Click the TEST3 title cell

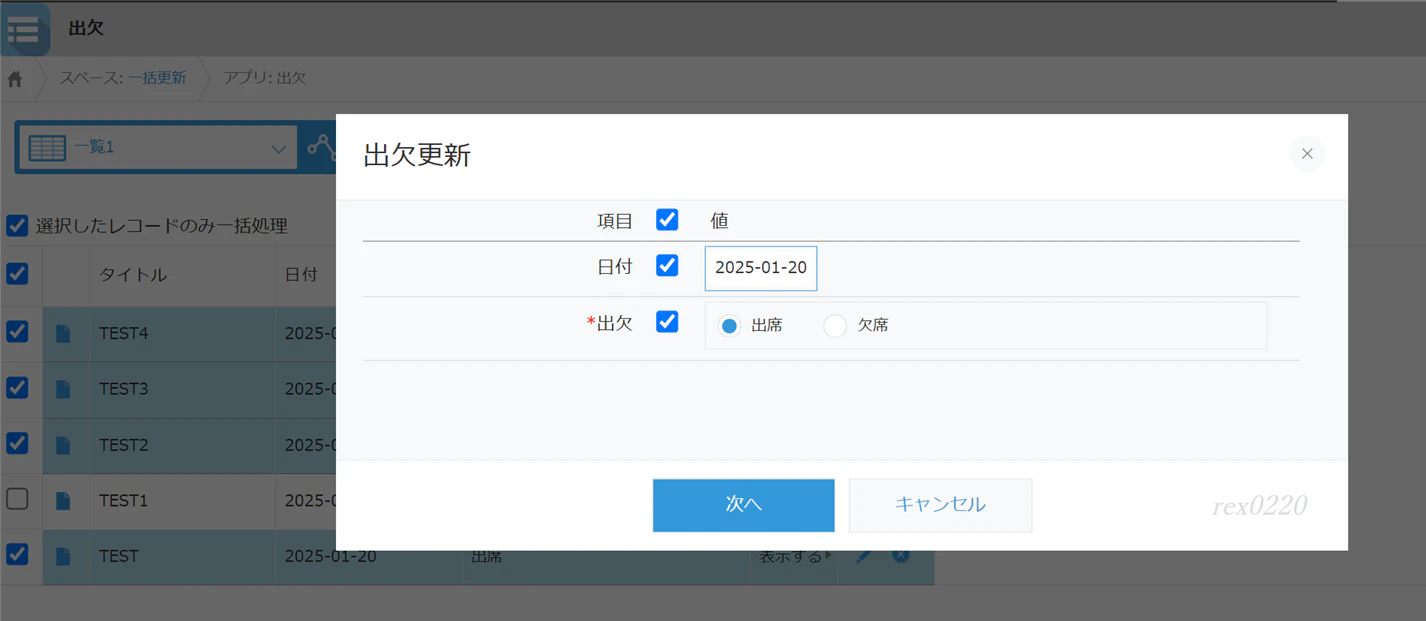pyautogui.click(x=183, y=390)
